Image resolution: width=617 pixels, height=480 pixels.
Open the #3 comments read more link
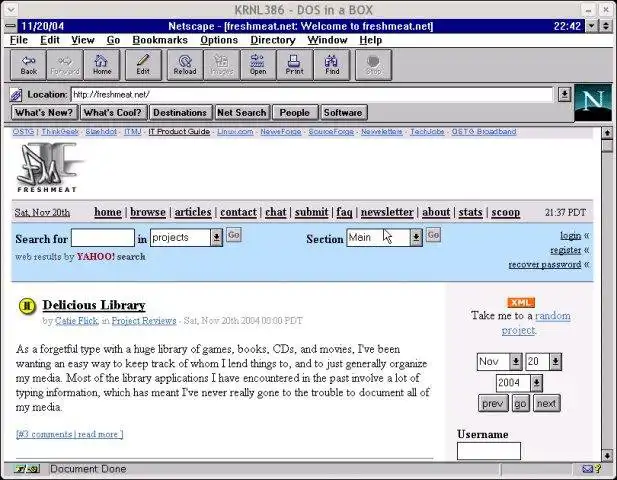point(70,434)
